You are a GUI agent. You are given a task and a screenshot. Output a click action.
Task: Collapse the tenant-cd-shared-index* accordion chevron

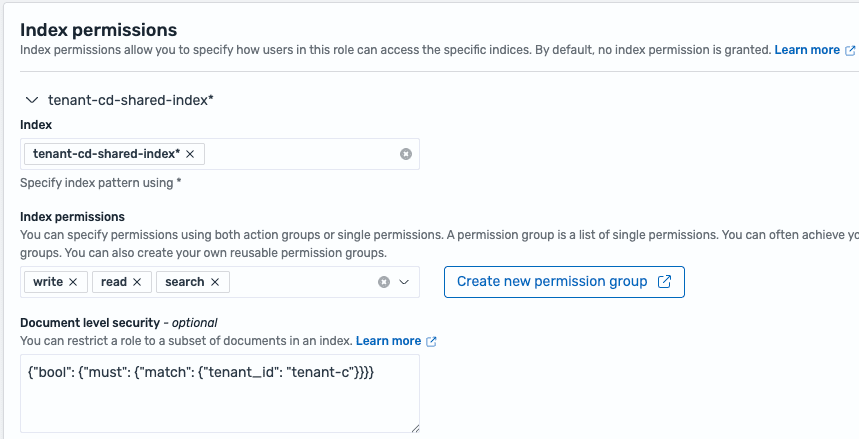(31, 101)
